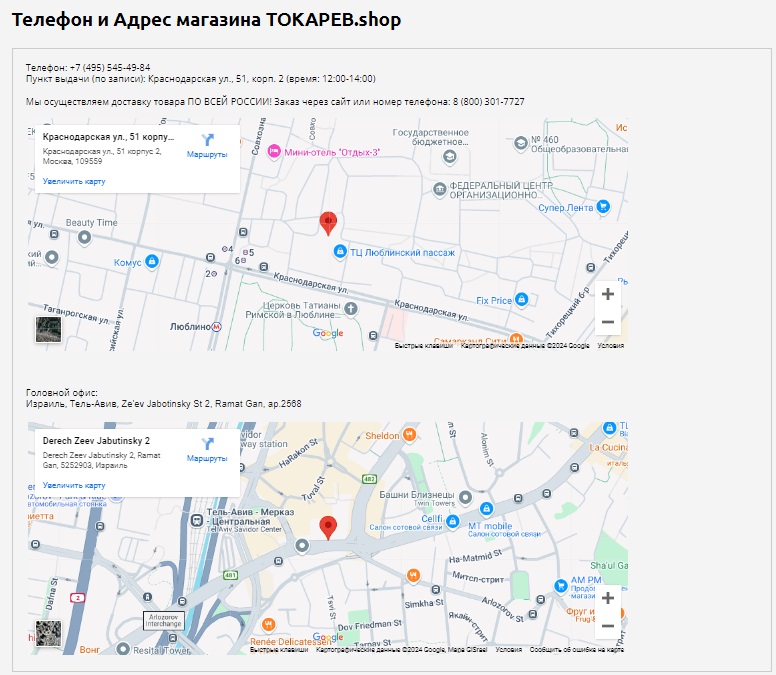Click 'Увеличить карту' in Derech Zeev Jabutinsky card
Image resolution: width=776 pixels, height=675 pixels.
coord(74,485)
